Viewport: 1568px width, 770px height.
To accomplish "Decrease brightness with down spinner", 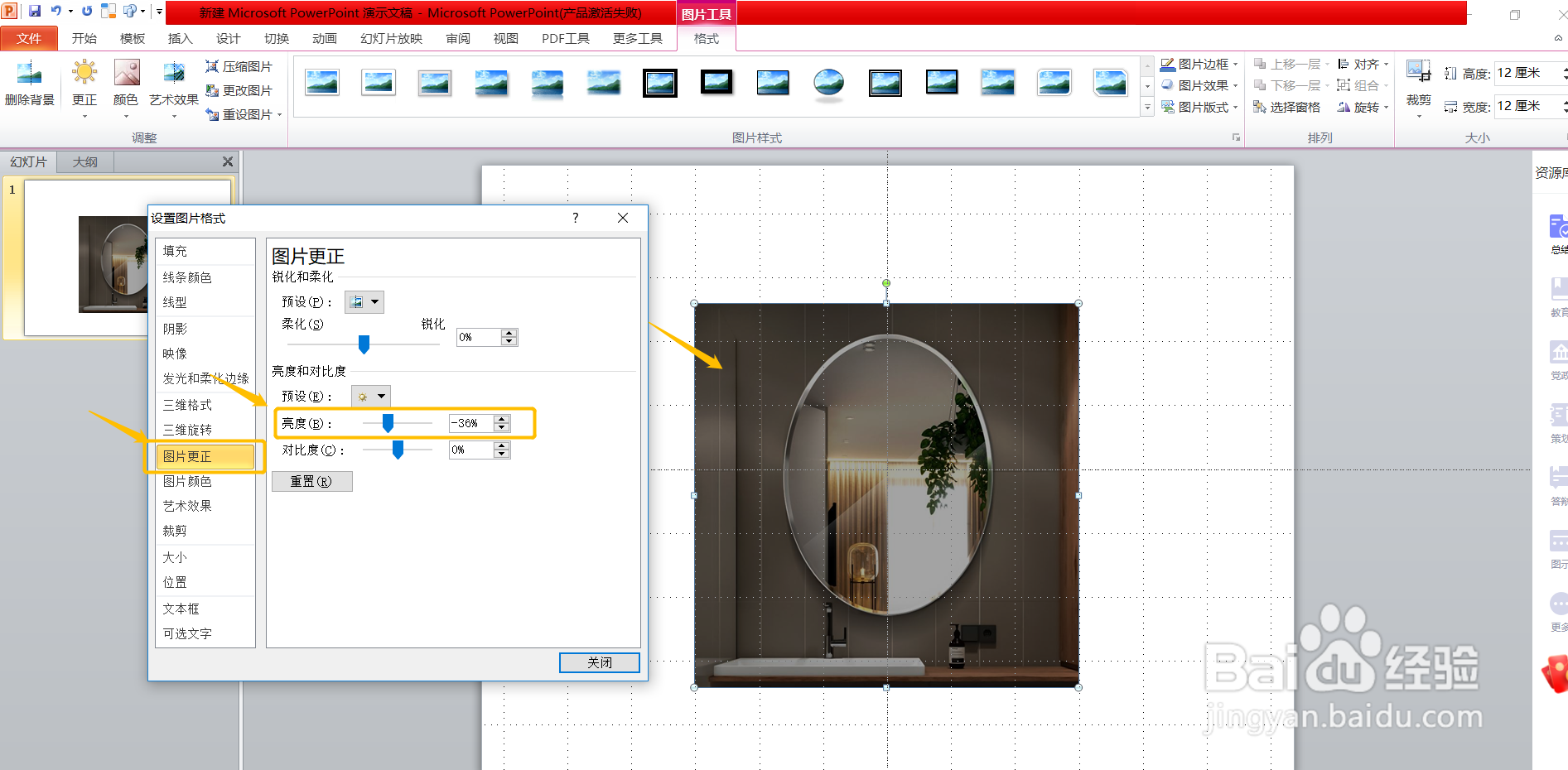I will click(502, 428).
